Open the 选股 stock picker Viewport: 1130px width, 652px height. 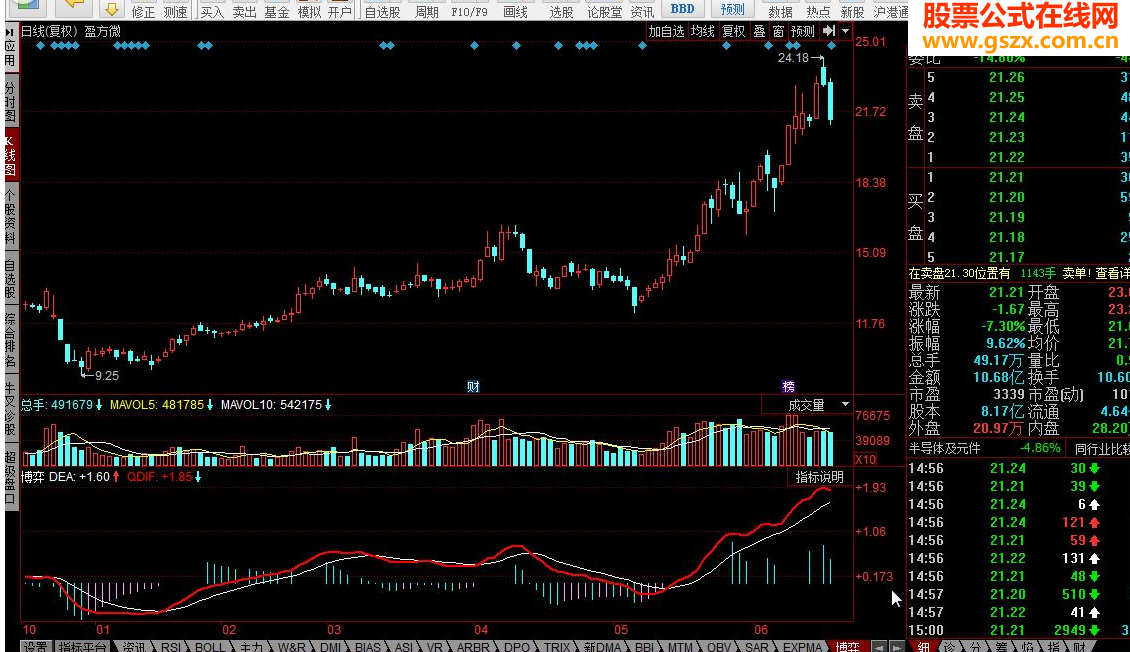click(561, 9)
